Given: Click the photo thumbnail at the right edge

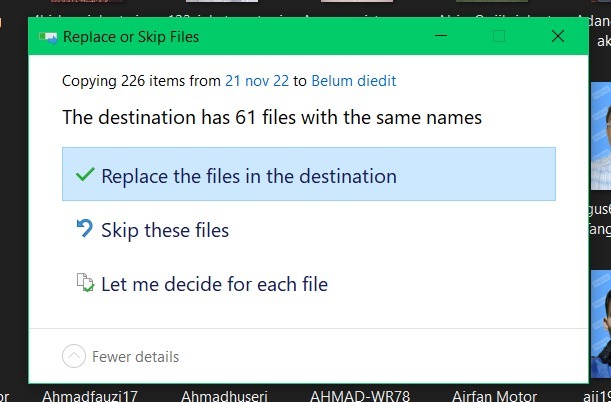Looking at the screenshot, I should 600,140.
